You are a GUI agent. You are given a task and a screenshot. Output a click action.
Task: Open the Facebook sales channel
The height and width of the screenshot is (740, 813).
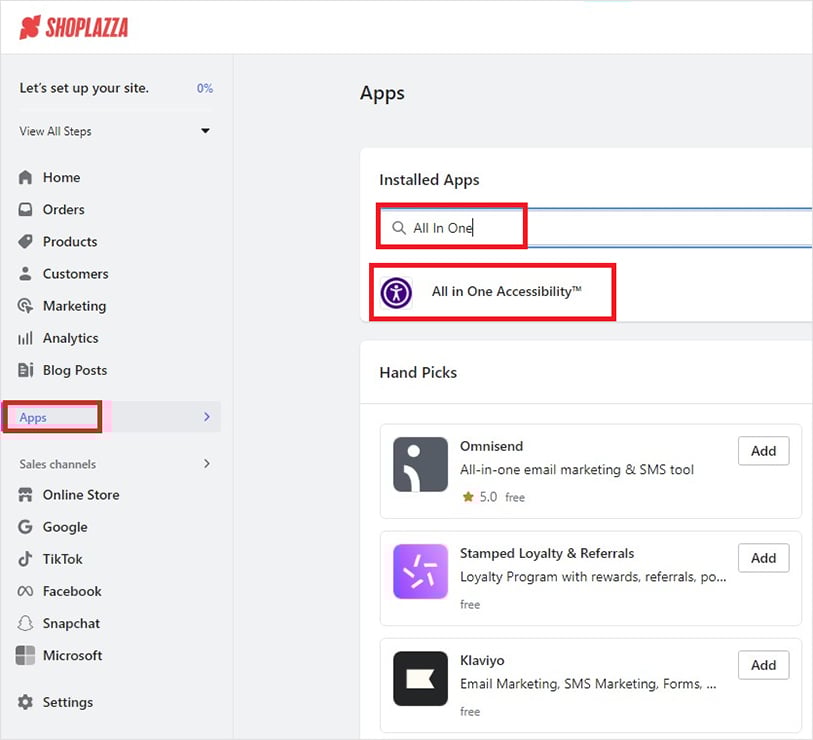point(72,591)
